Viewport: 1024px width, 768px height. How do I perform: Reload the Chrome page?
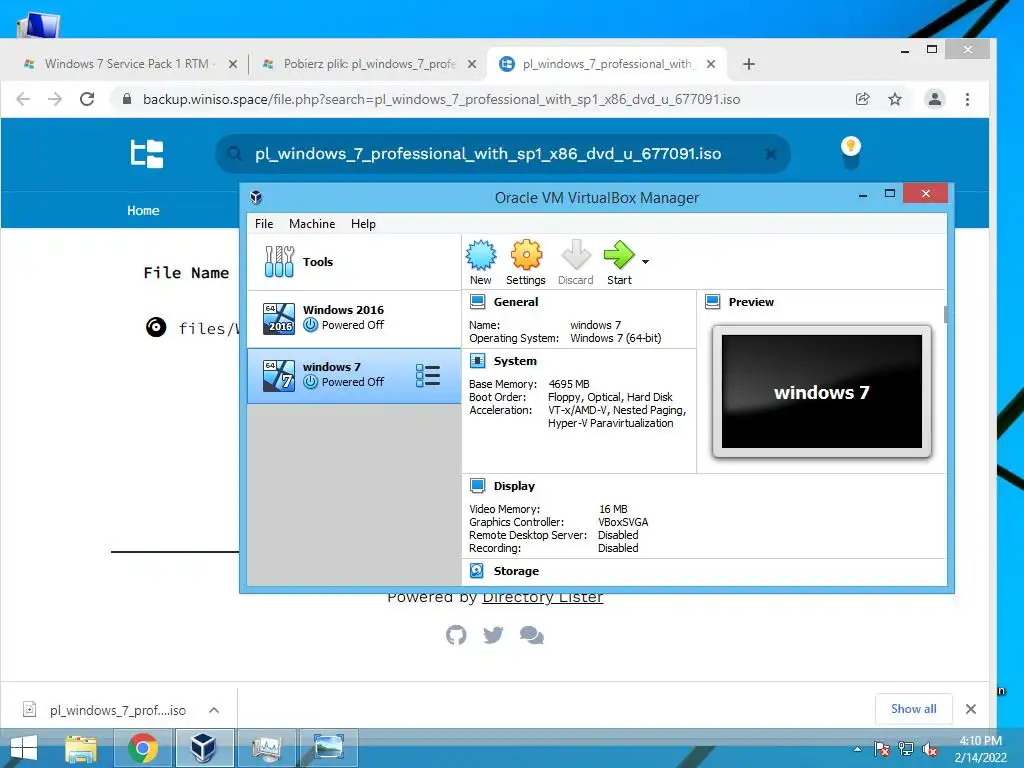[87, 99]
